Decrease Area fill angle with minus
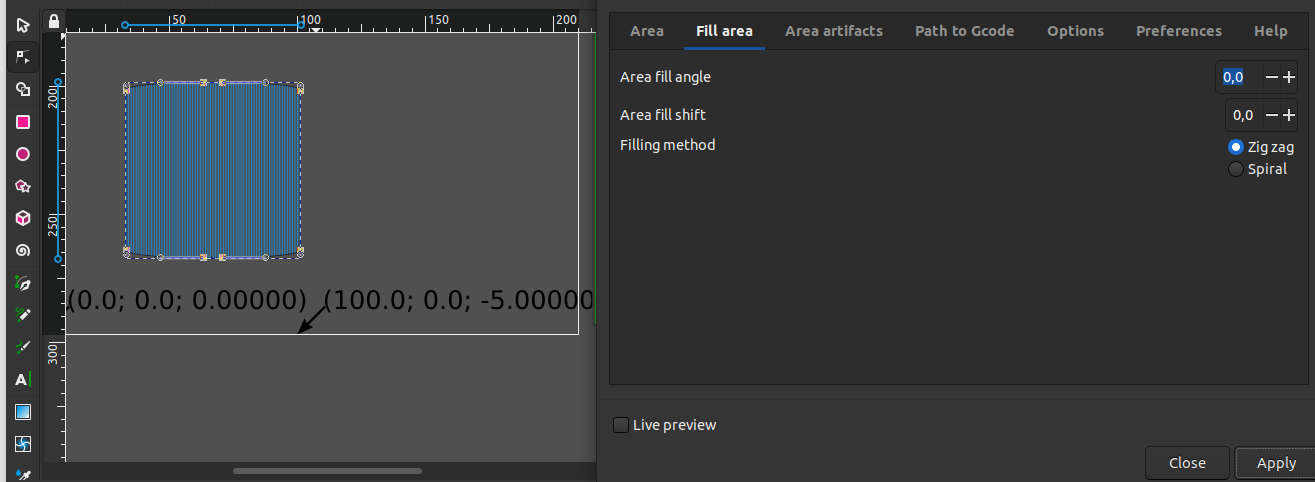 (1272, 77)
